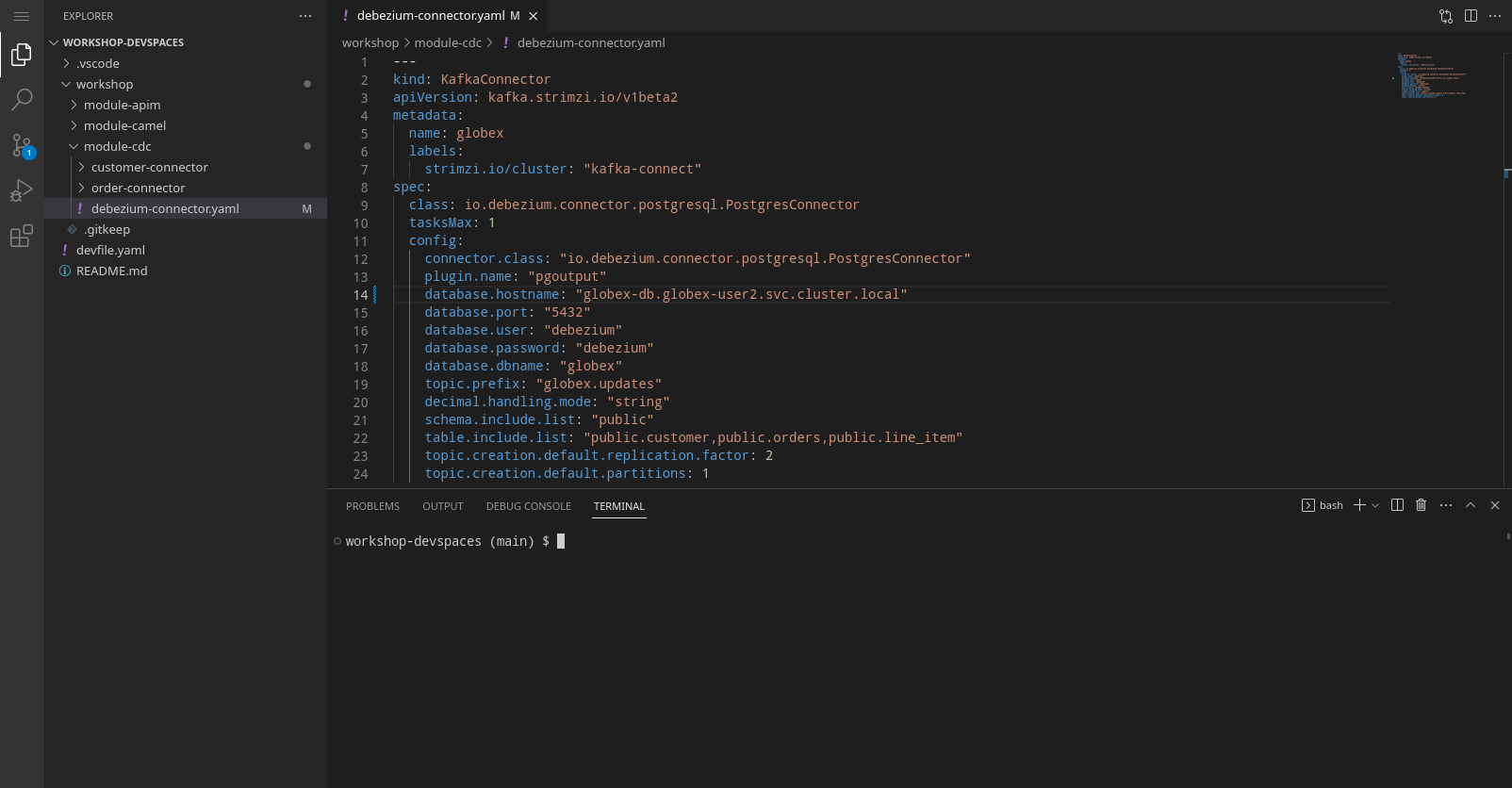Open the Source Control view

coord(22,145)
